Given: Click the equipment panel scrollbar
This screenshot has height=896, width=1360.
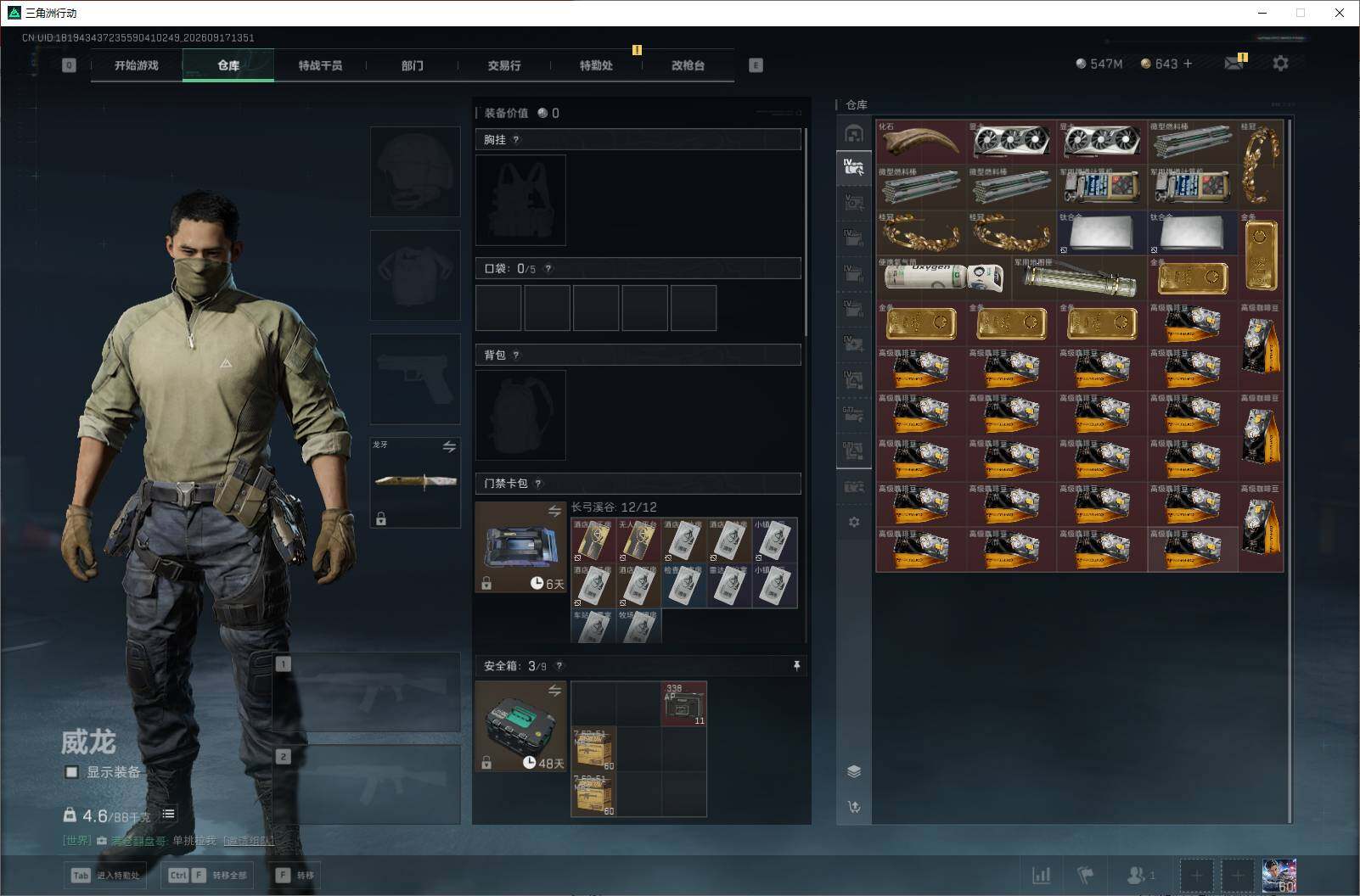Looking at the screenshot, I should pos(805,231).
